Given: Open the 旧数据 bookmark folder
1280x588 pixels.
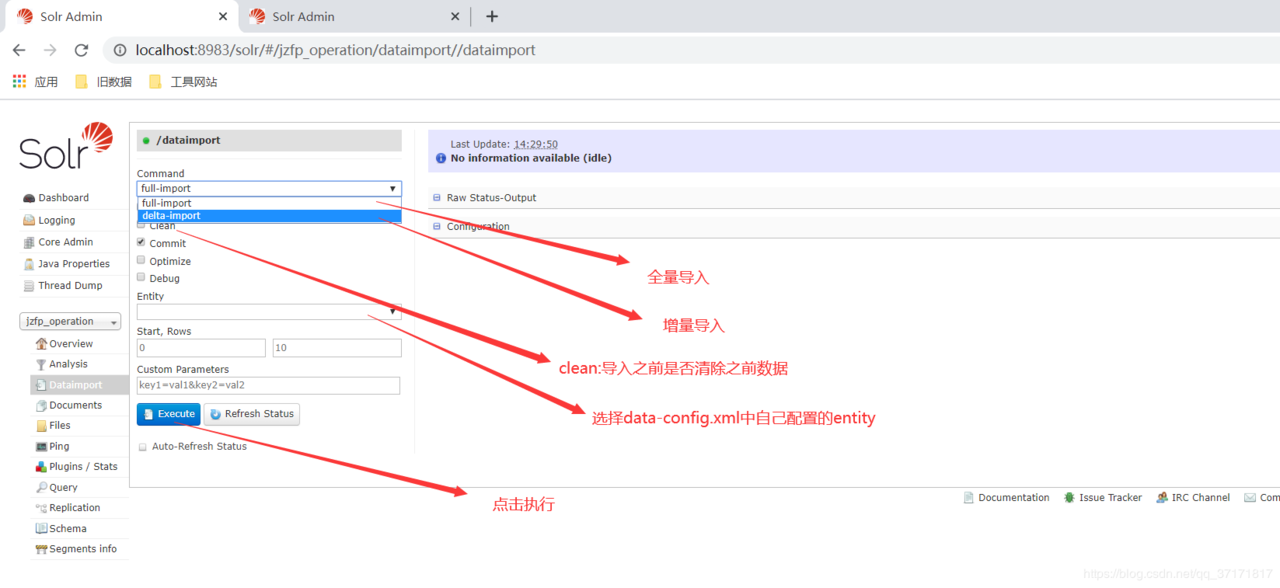Looking at the screenshot, I should 104,81.
